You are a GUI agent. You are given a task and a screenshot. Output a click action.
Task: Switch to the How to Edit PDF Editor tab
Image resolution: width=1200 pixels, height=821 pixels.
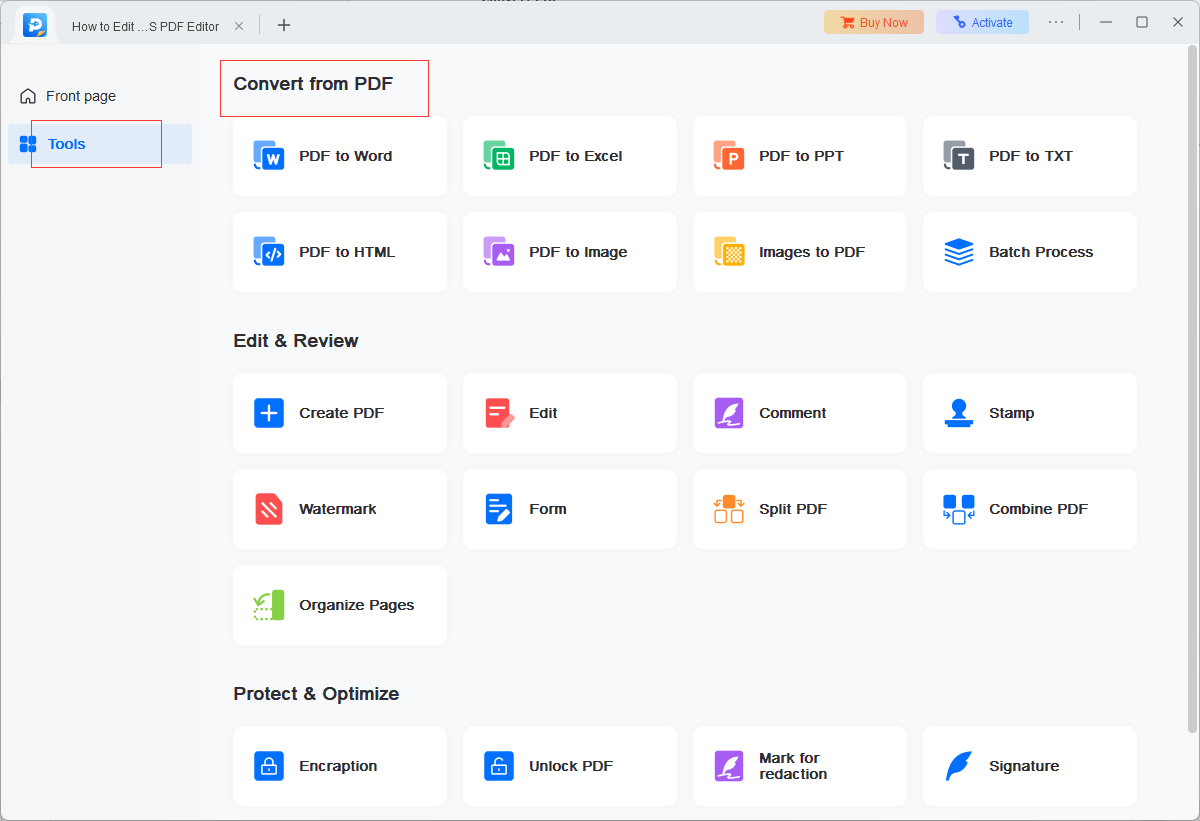[146, 26]
